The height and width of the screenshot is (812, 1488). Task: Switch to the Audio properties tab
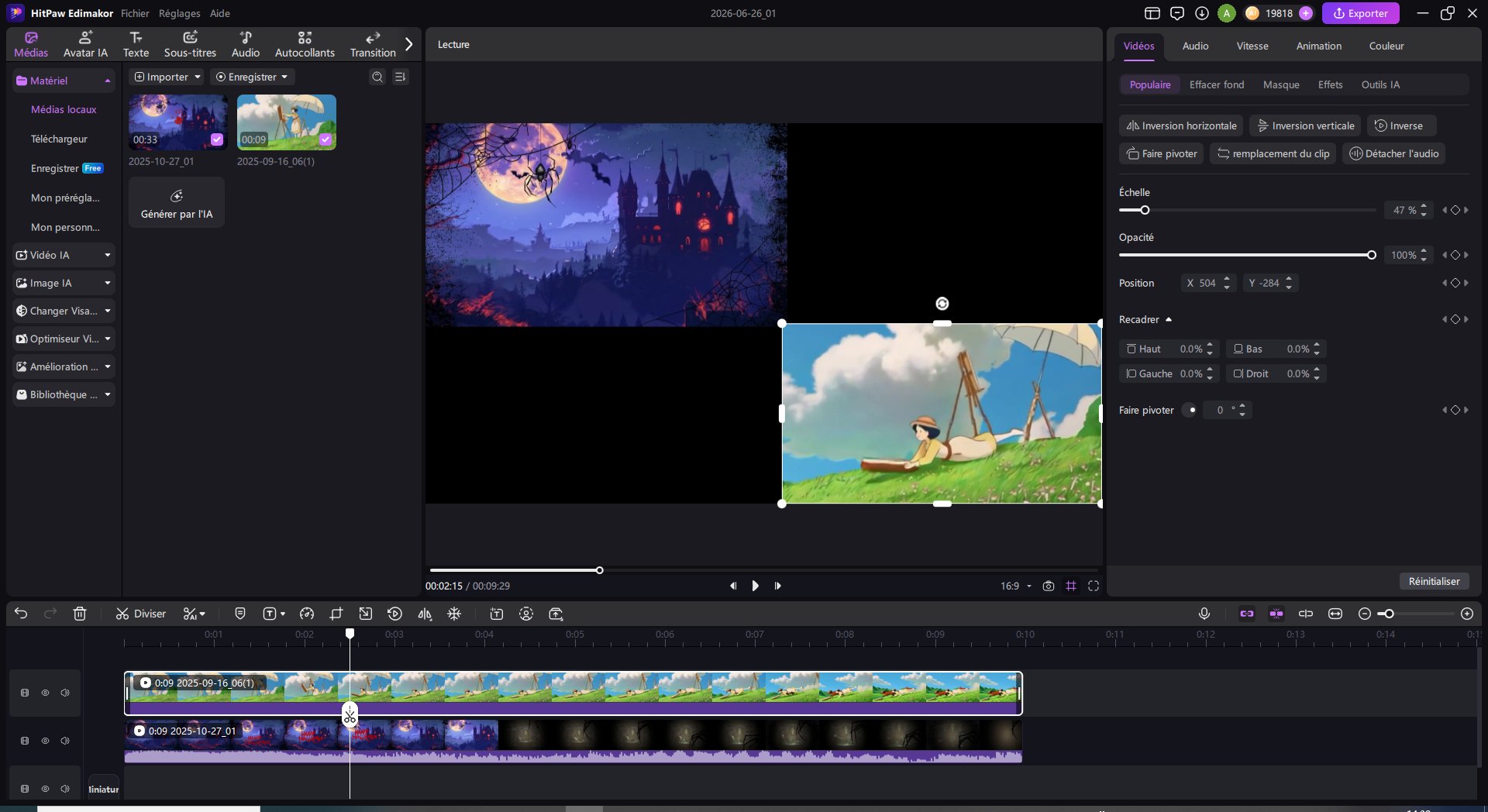(x=1195, y=46)
